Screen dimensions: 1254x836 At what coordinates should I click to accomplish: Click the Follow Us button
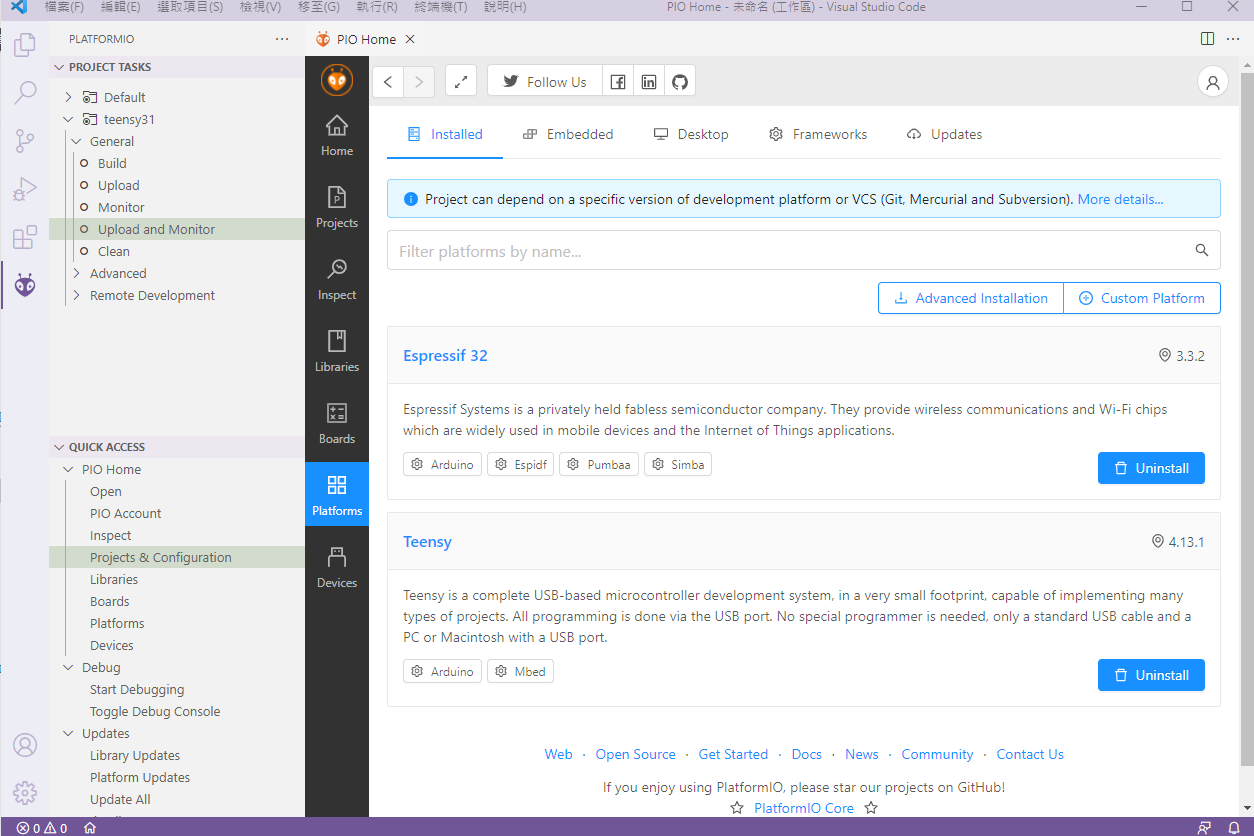click(545, 82)
